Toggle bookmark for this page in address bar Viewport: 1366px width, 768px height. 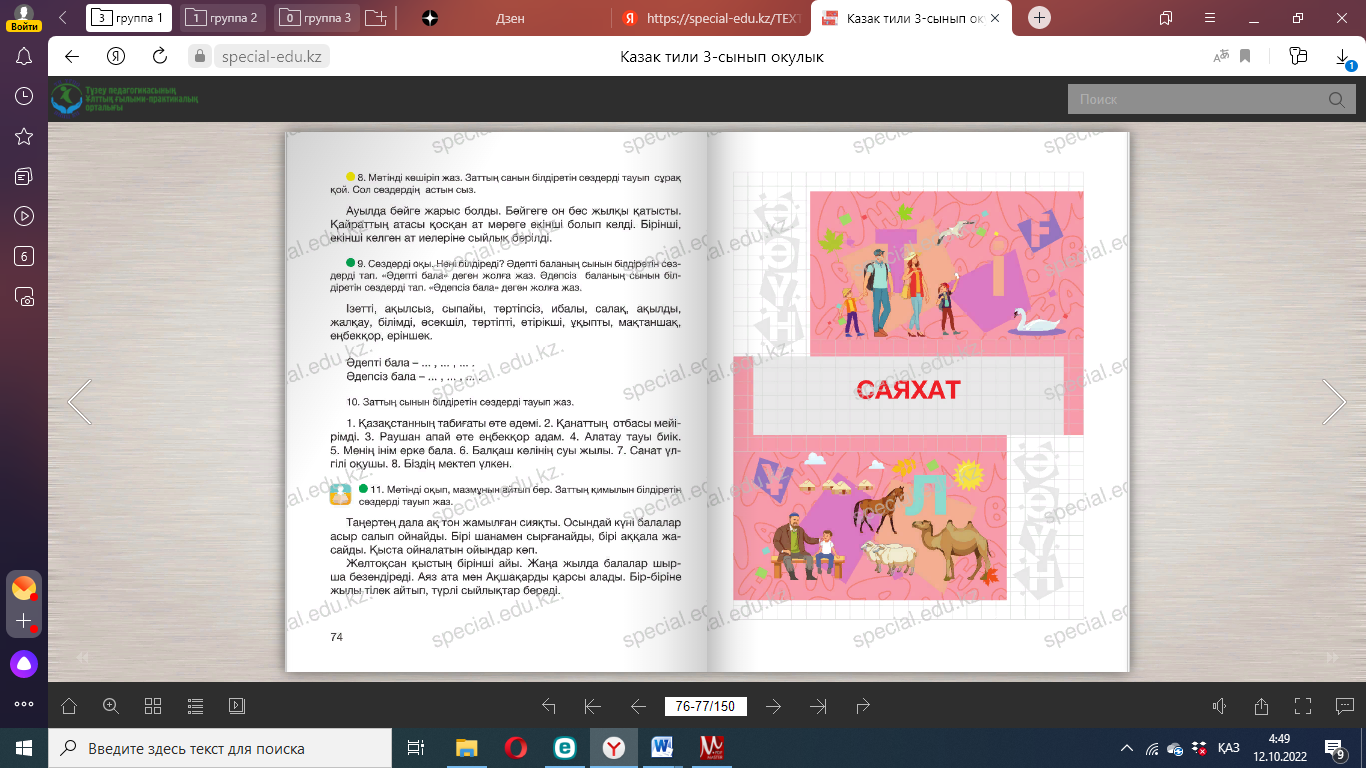click(x=1246, y=56)
